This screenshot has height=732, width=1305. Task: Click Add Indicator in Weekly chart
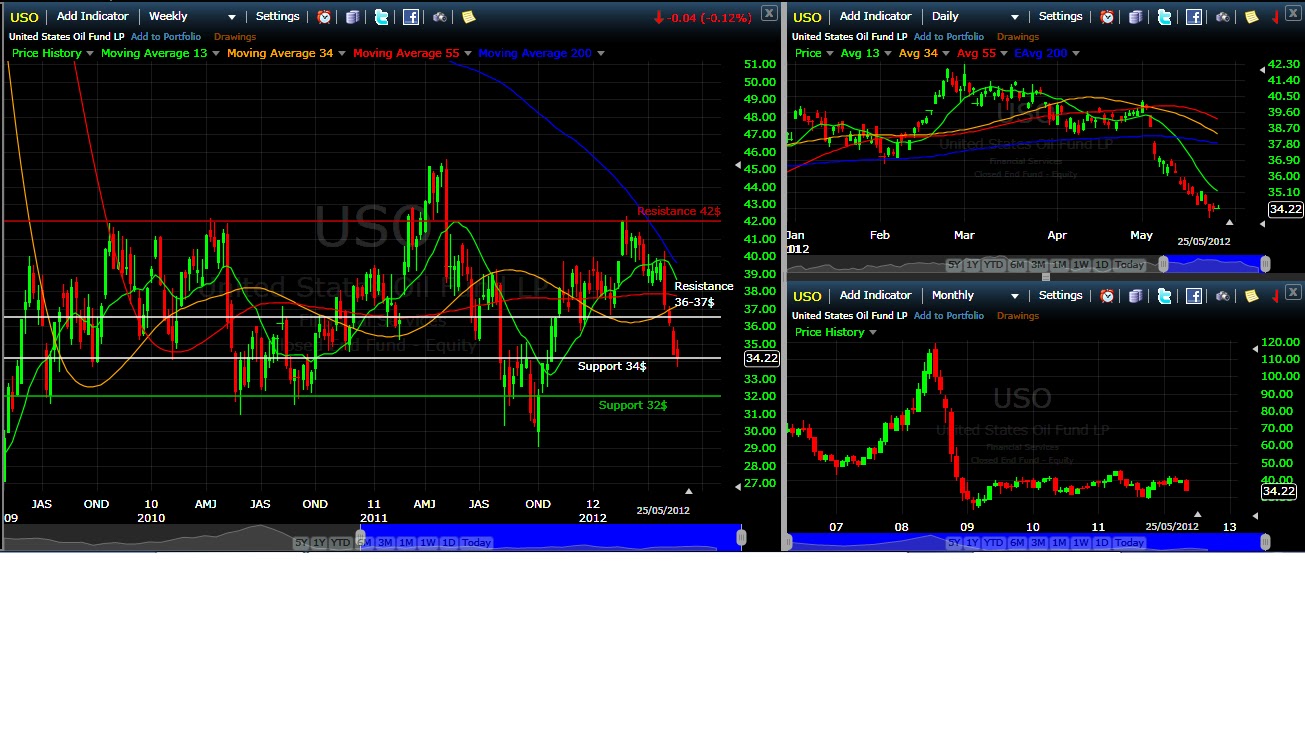92,17
